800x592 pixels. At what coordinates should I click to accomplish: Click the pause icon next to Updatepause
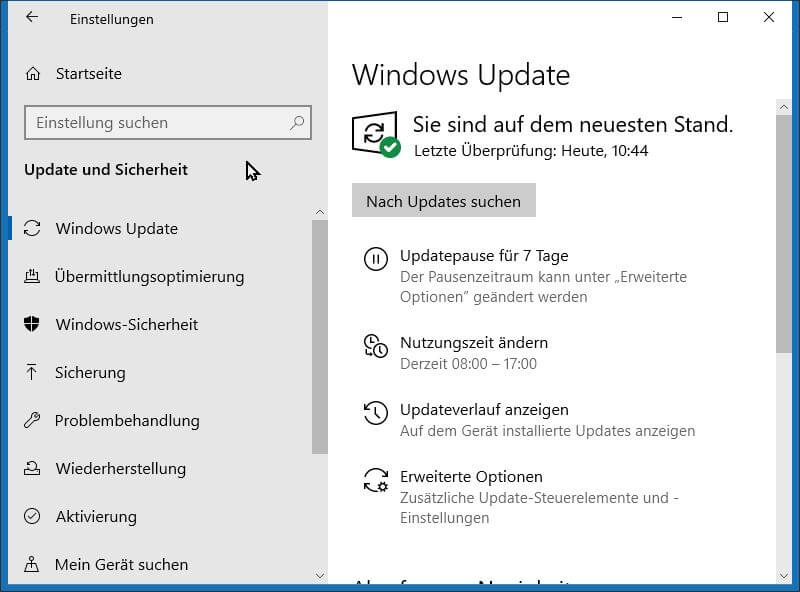coord(376,259)
